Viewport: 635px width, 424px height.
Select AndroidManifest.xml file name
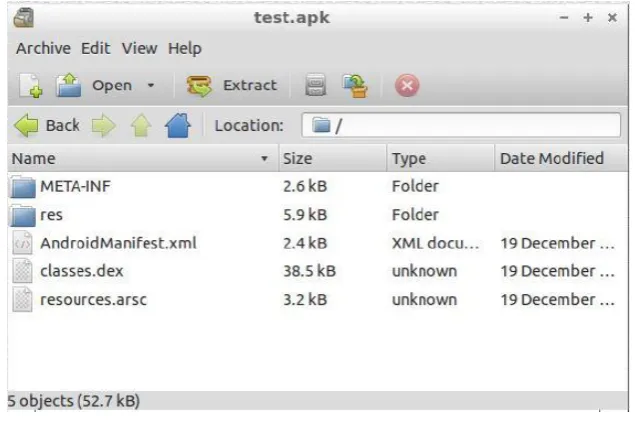click(x=118, y=243)
